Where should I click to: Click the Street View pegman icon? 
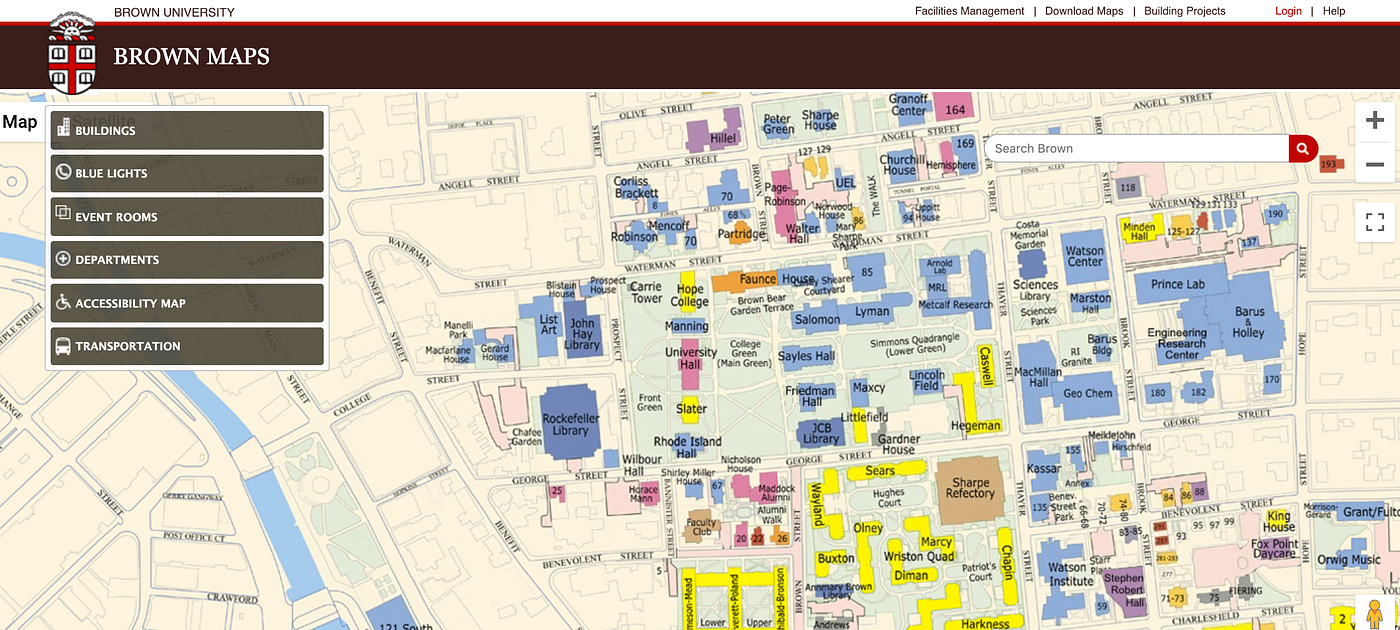coord(1375,612)
